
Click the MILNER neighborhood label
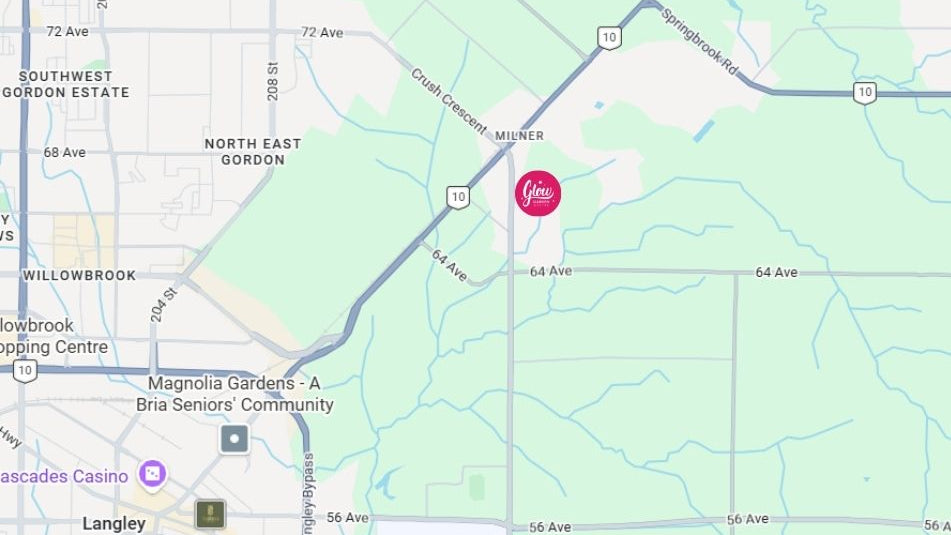(519, 136)
